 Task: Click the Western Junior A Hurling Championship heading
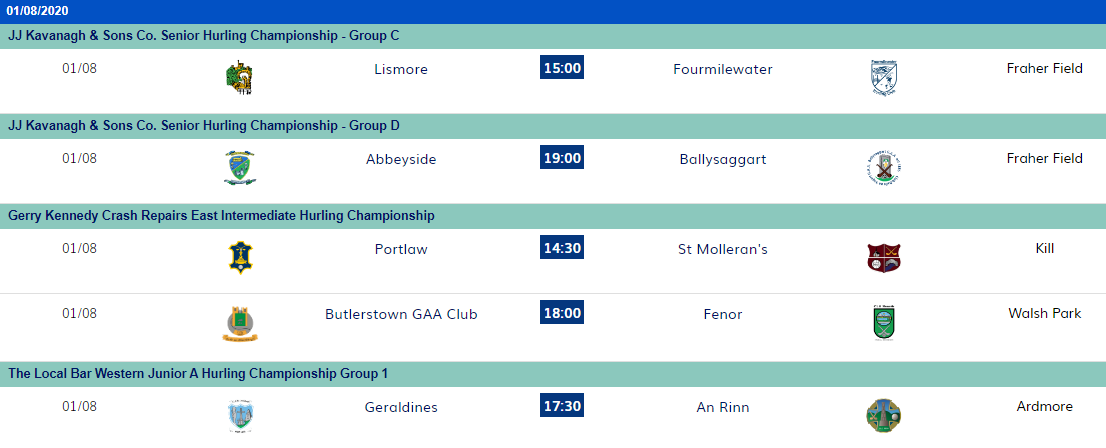coord(198,374)
